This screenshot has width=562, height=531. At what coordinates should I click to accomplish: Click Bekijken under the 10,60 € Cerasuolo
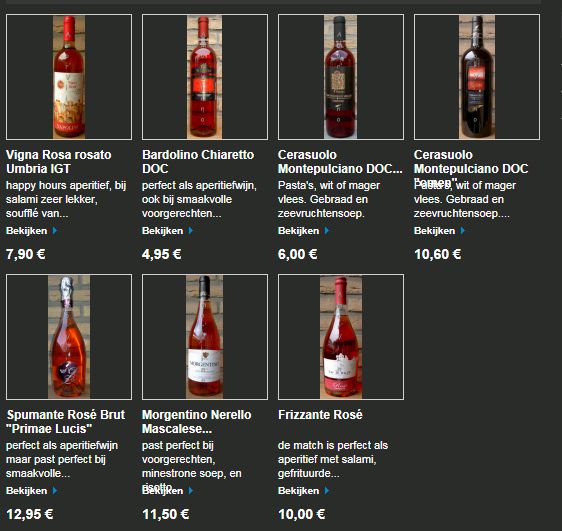(x=434, y=231)
